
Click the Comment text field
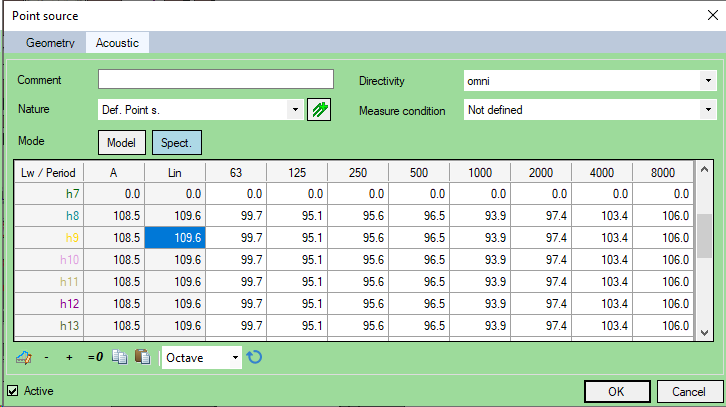coord(215,80)
